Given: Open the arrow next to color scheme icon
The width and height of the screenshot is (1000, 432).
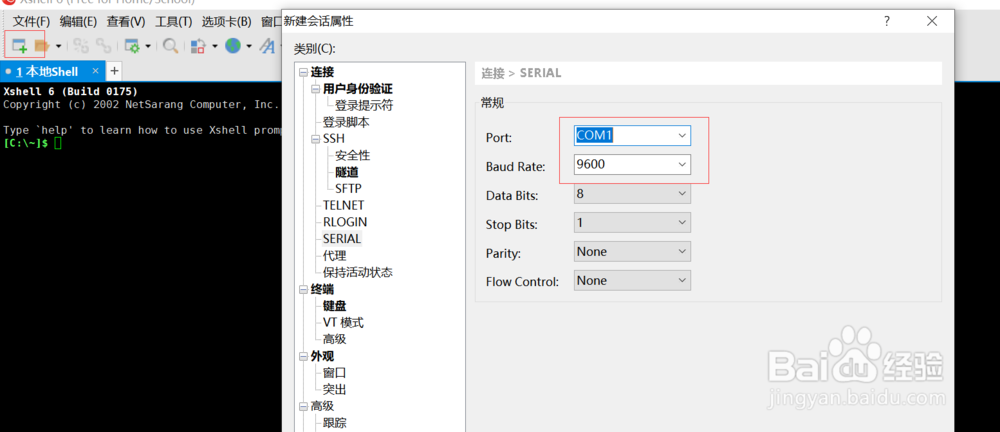Looking at the screenshot, I should [214, 46].
